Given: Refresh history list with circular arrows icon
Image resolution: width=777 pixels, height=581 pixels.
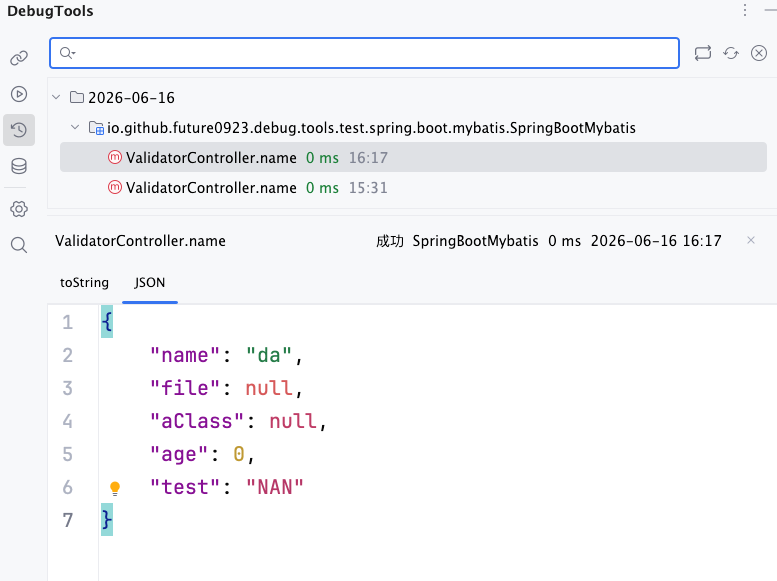Looking at the screenshot, I should click(x=731, y=53).
